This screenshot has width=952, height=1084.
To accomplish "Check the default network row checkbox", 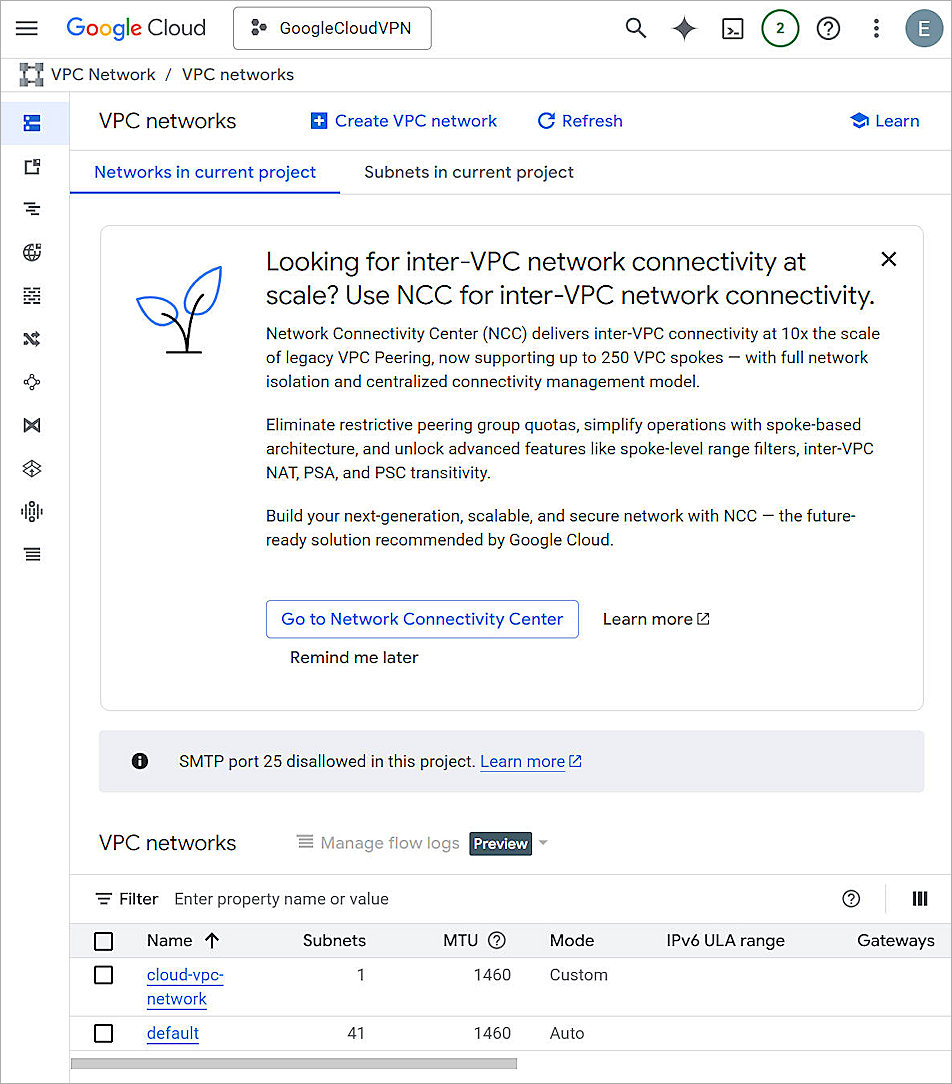I will (x=103, y=1033).
